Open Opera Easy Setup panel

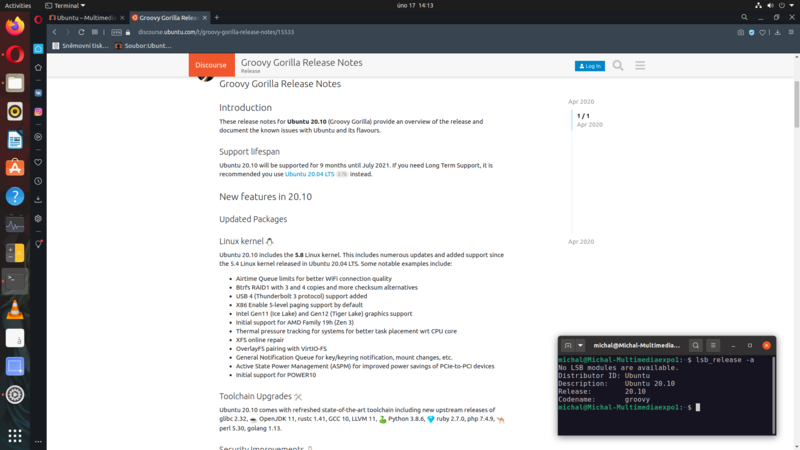[x=791, y=32]
